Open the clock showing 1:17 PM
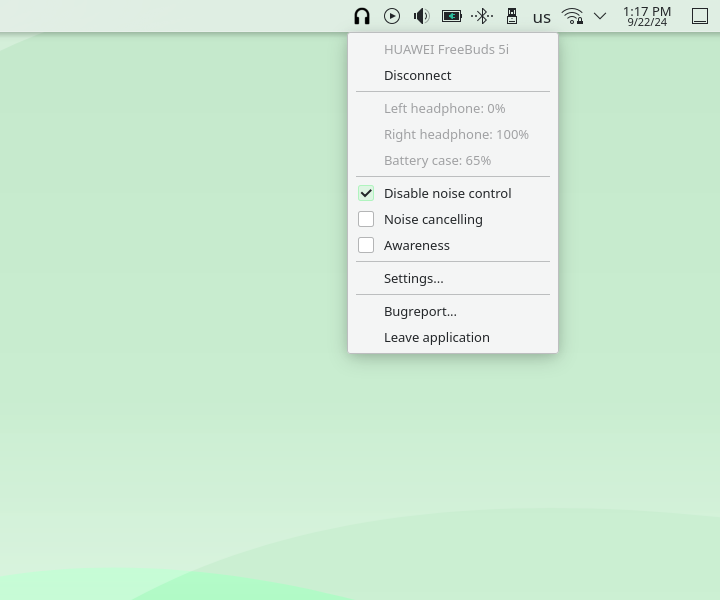The height and width of the screenshot is (600, 720). (x=647, y=16)
